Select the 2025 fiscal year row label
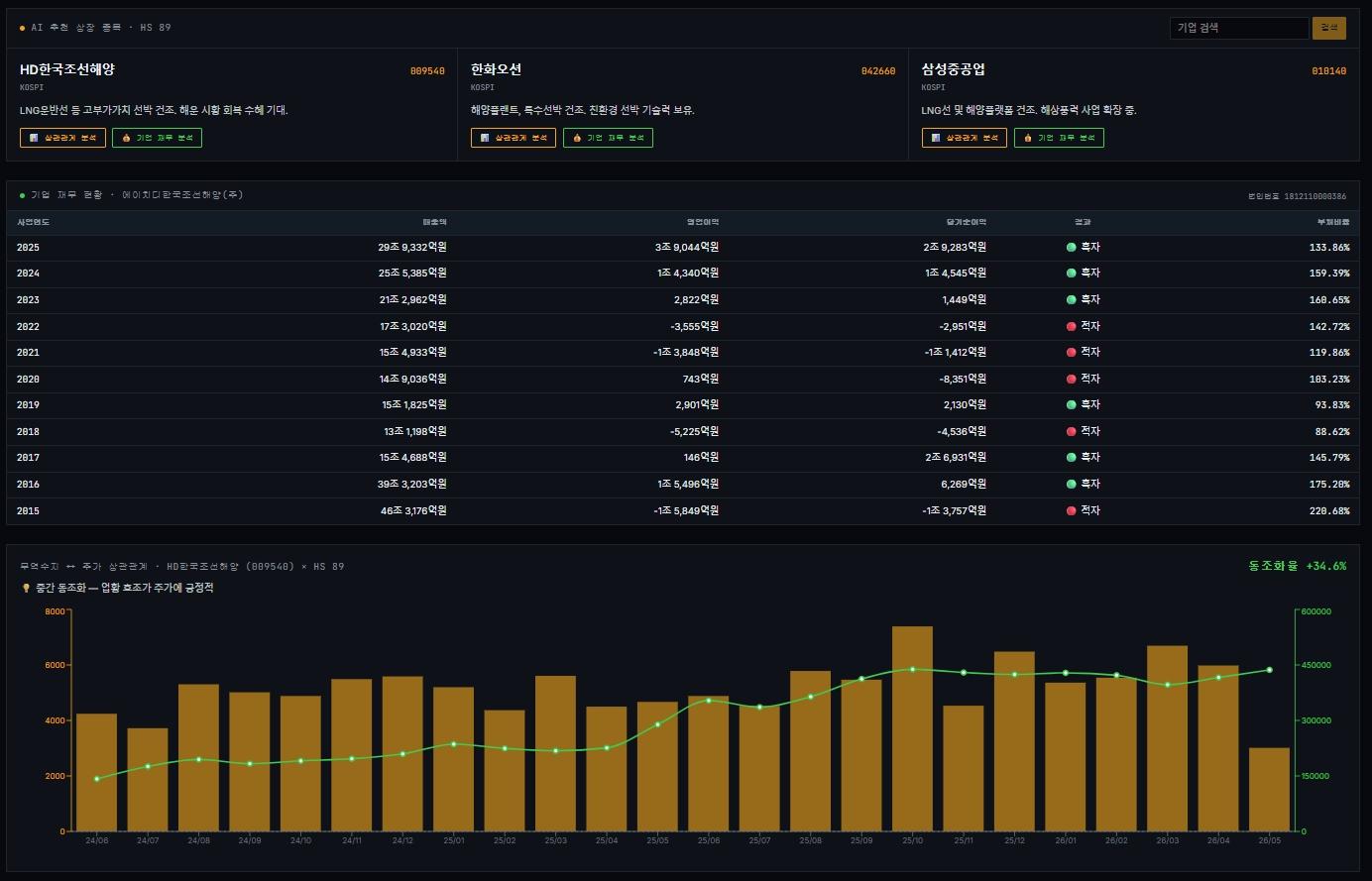The height and width of the screenshot is (881, 1372). click(x=28, y=247)
